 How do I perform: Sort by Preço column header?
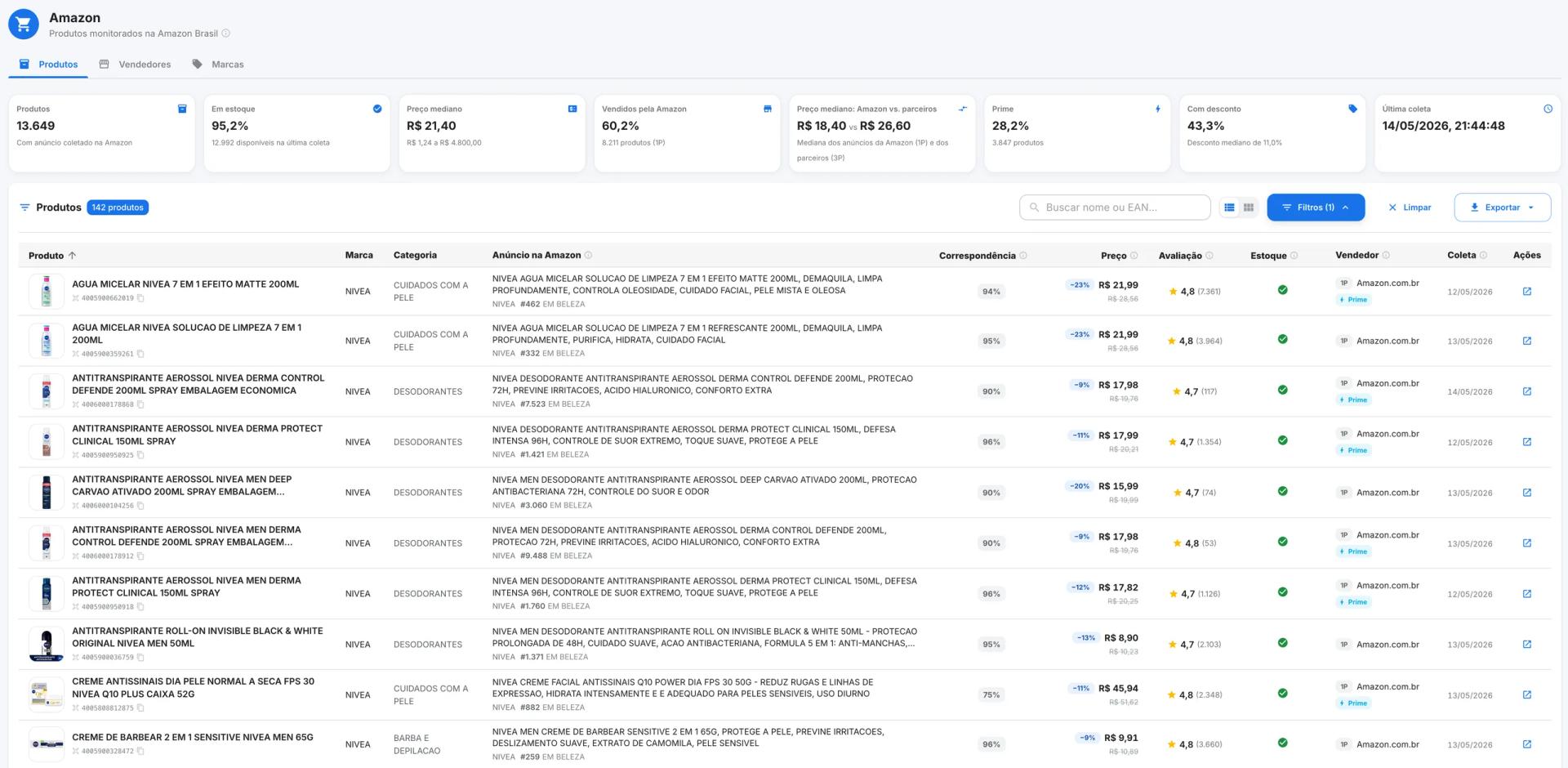coord(1113,256)
